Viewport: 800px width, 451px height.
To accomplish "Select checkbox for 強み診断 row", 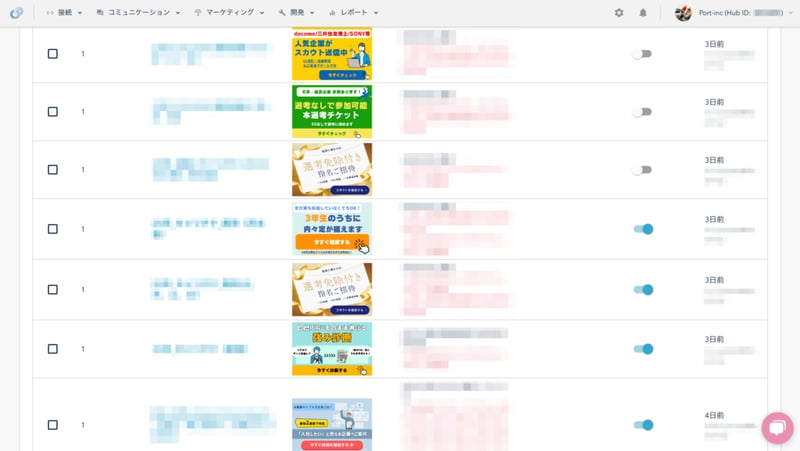I will [53, 349].
